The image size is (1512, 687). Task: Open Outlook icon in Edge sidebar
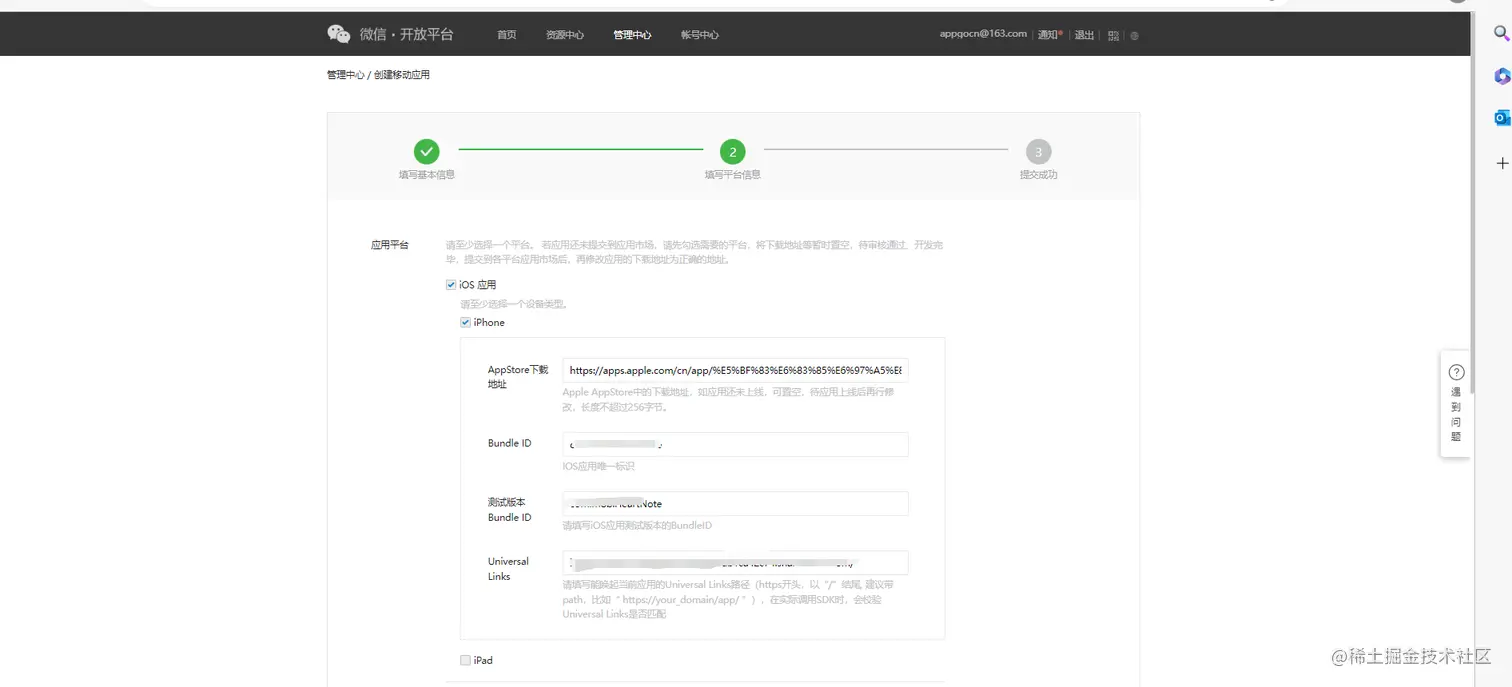[1501, 118]
